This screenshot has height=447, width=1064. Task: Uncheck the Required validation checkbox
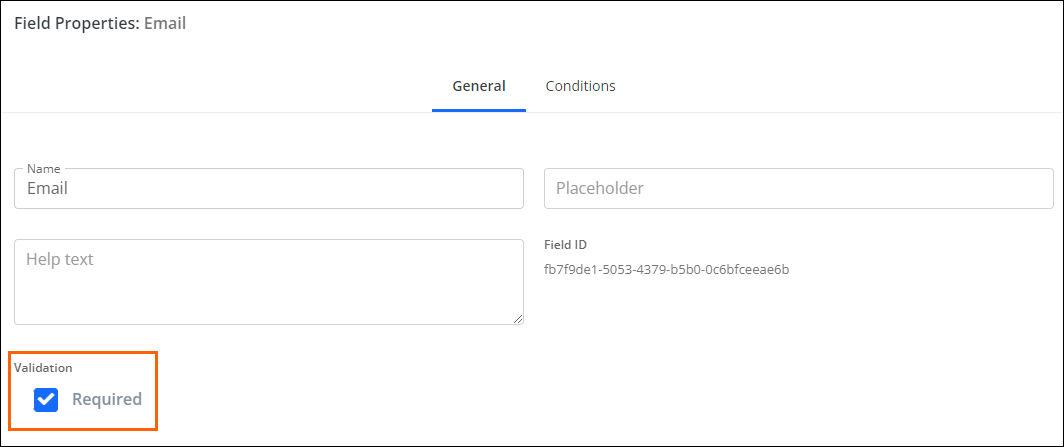click(x=46, y=400)
